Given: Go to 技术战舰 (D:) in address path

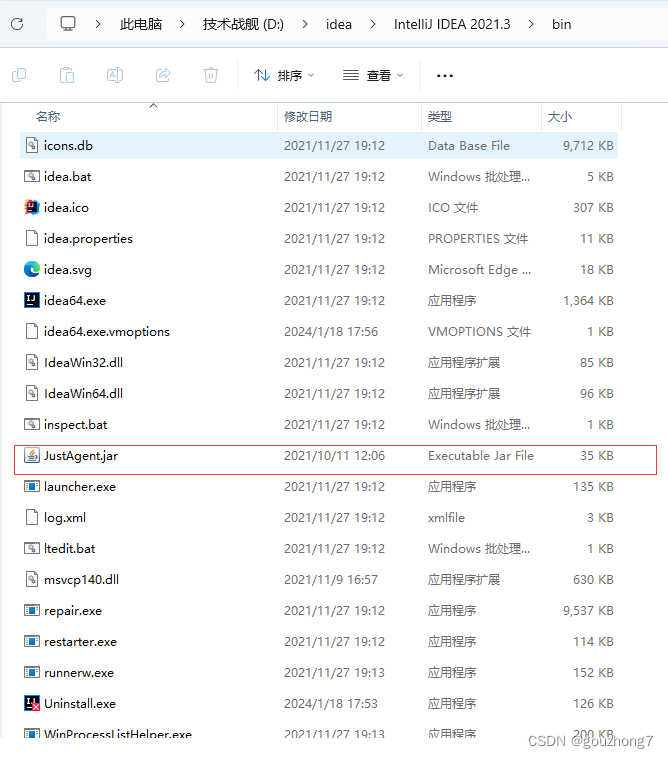Looking at the screenshot, I should coord(243,24).
